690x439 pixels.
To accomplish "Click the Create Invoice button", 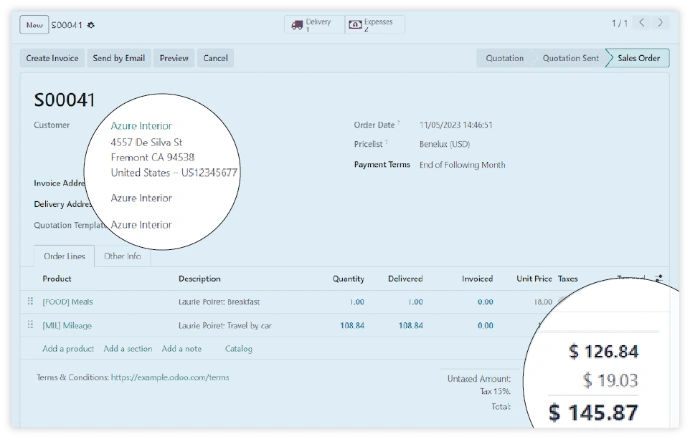I will tap(52, 58).
